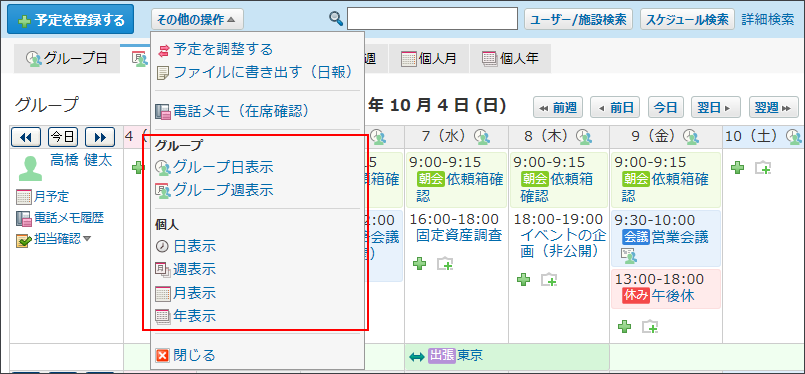Click the 7（水）date header

click(x=443, y=136)
